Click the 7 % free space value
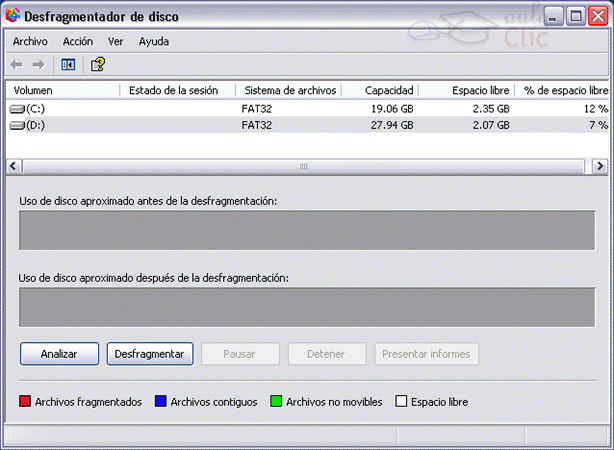 (599, 125)
